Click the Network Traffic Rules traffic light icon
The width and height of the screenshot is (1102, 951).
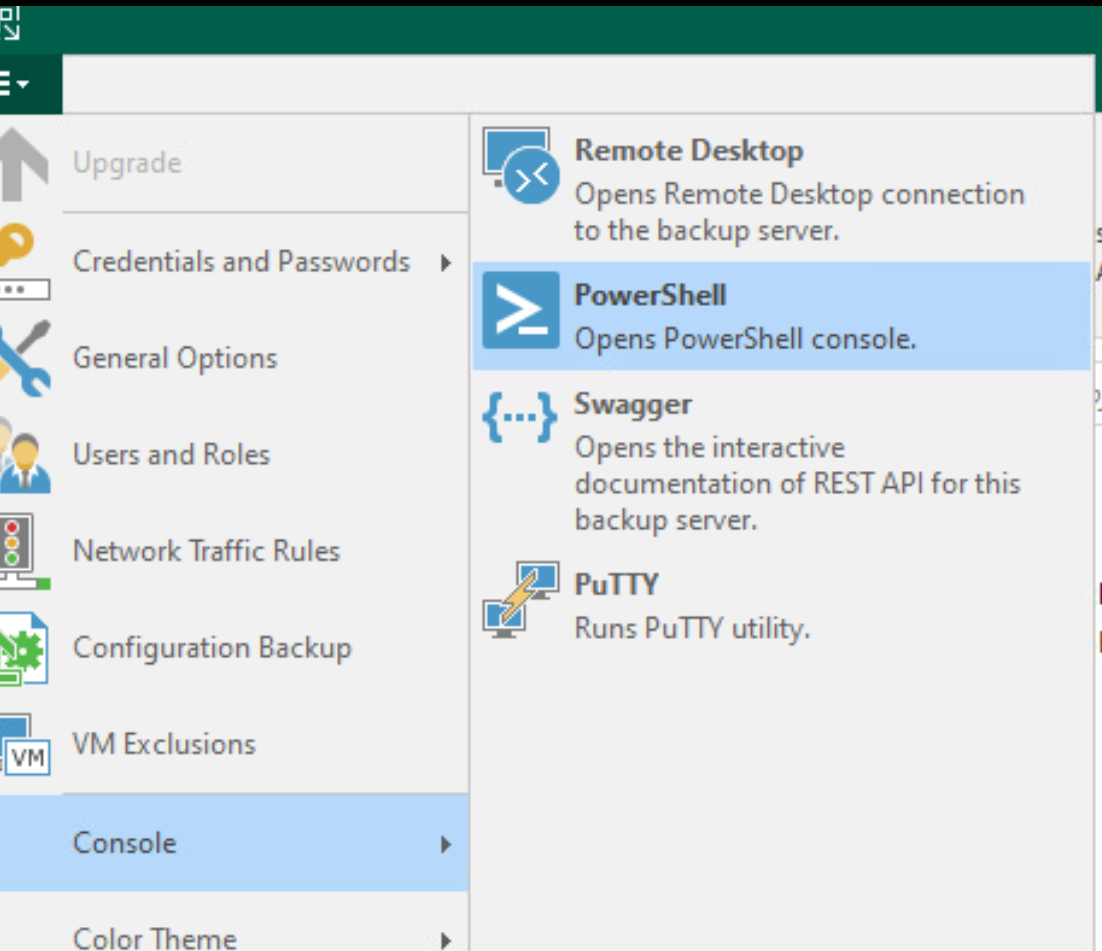pyautogui.click(x=24, y=551)
